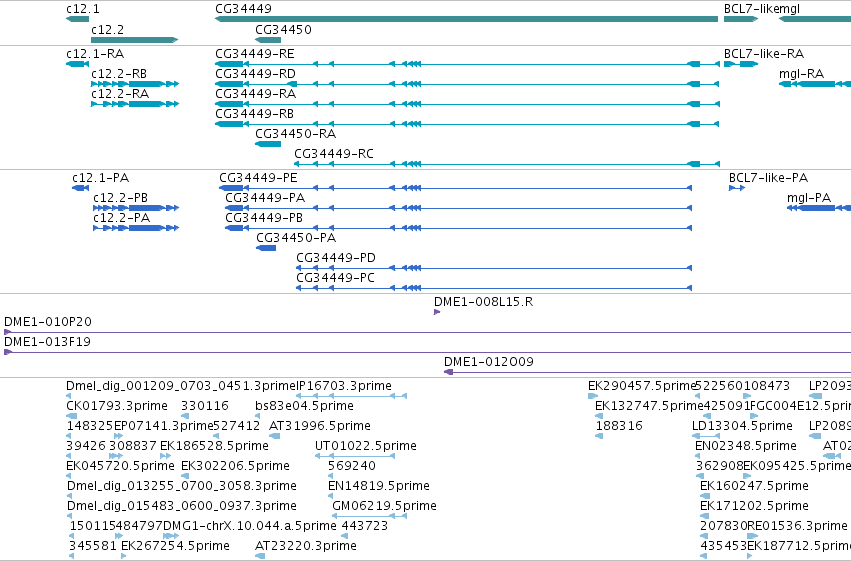851x561 pixels.
Task: Click EST EK302206.5prime
Action: (x=235, y=467)
